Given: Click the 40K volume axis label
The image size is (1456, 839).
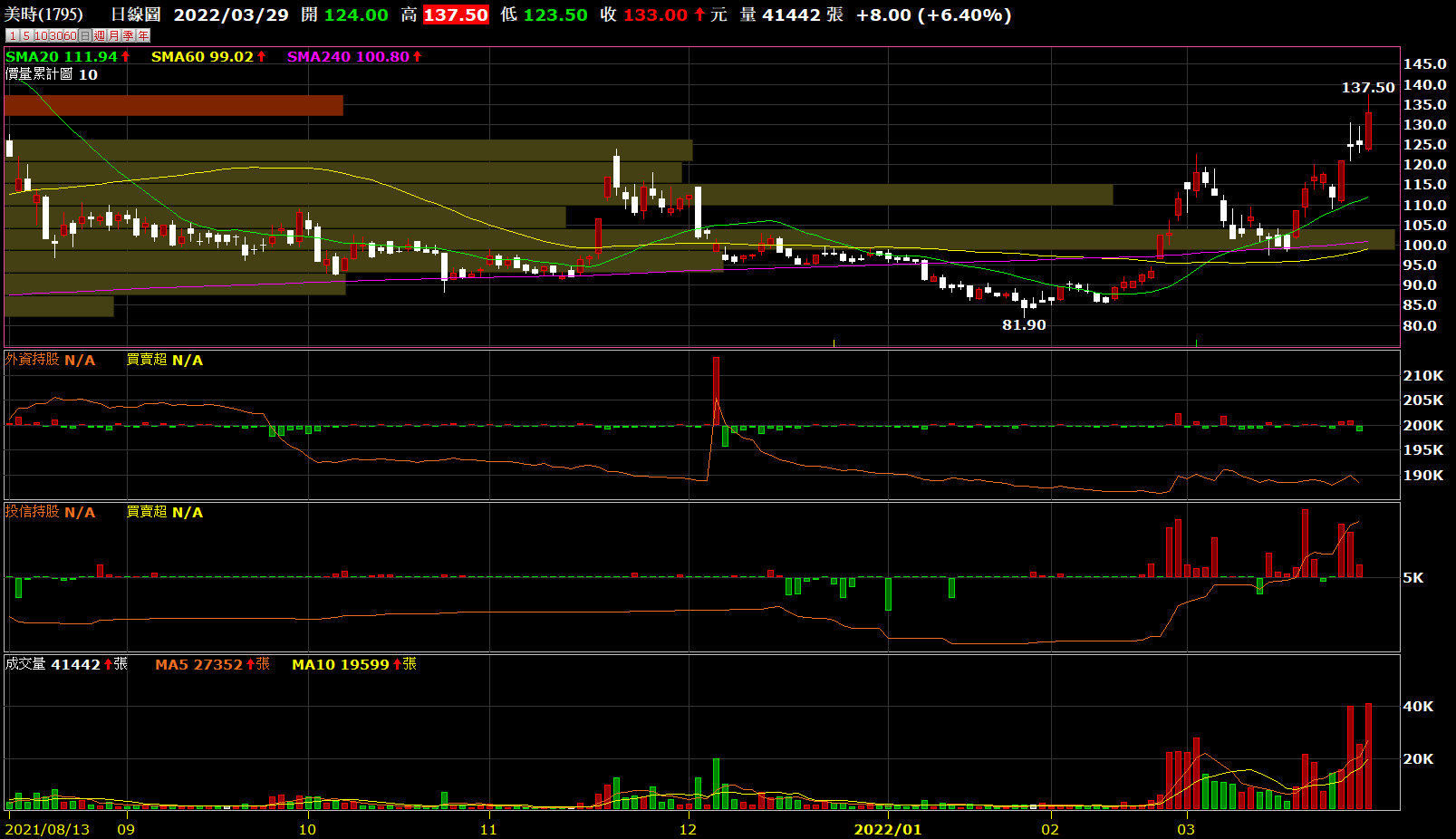Looking at the screenshot, I should click(x=1418, y=706).
